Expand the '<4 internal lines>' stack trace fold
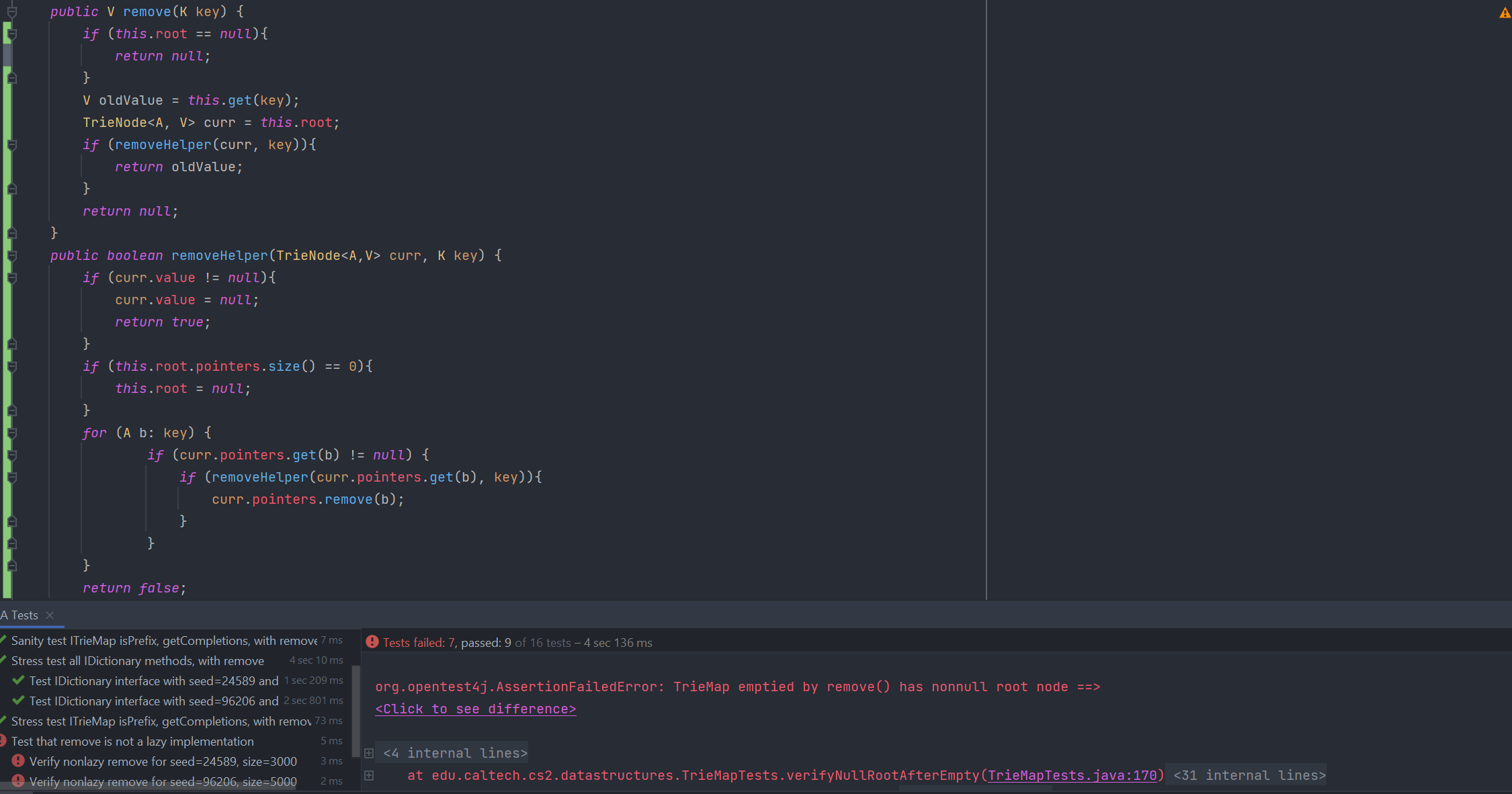 pyautogui.click(x=369, y=753)
